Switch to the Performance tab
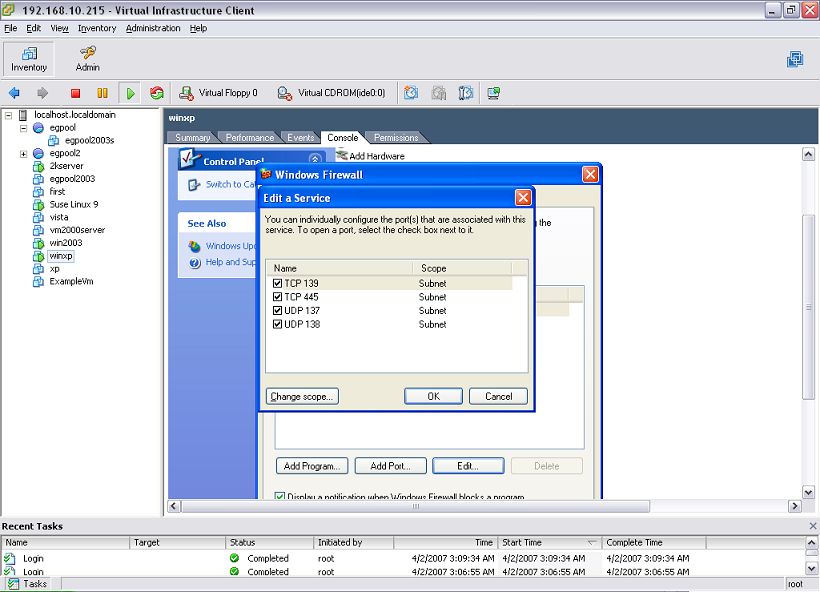820x592 pixels. [x=249, y=138]
